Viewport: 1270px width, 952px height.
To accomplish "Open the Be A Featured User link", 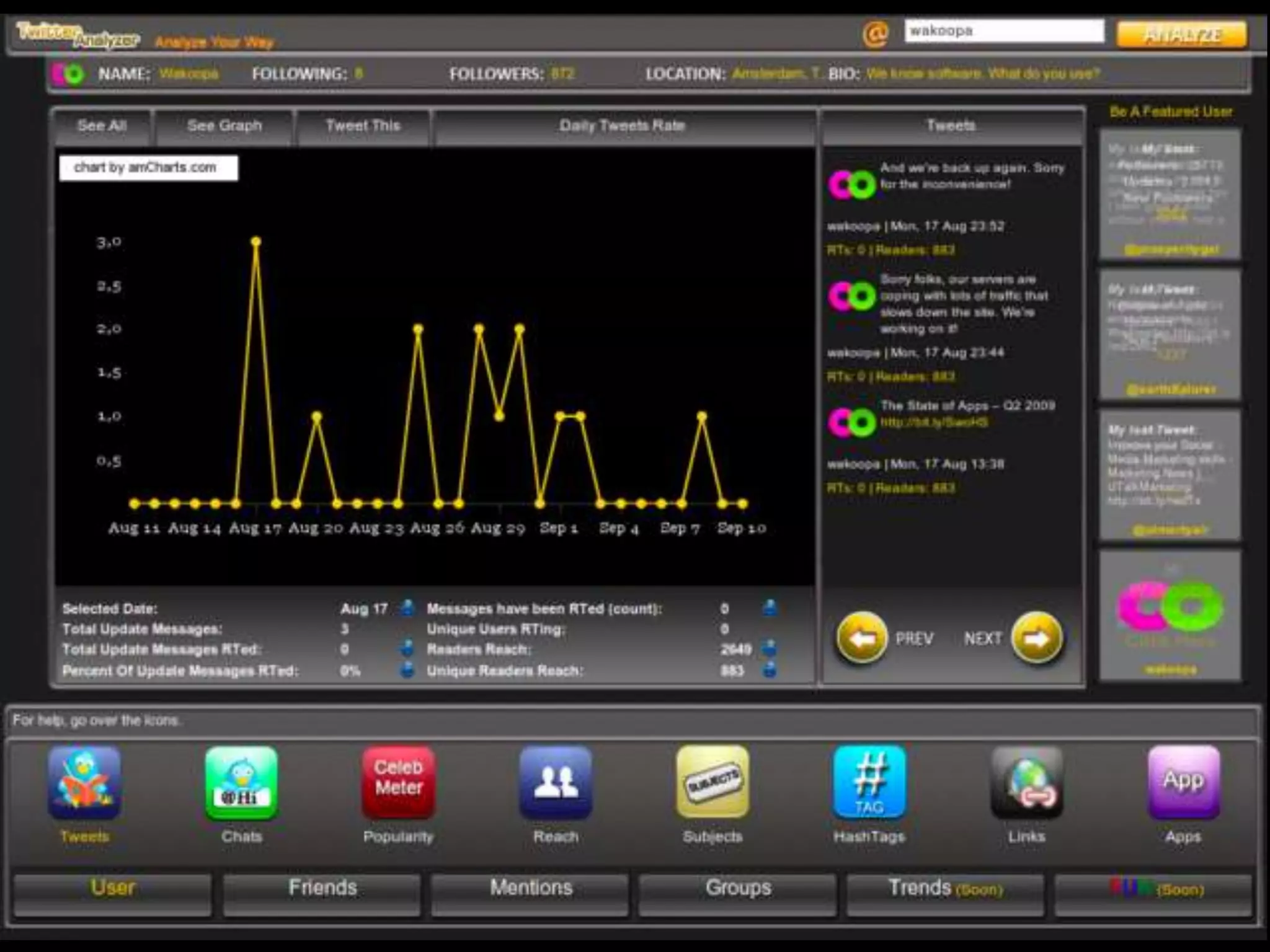I will (x=1171, y=112).
